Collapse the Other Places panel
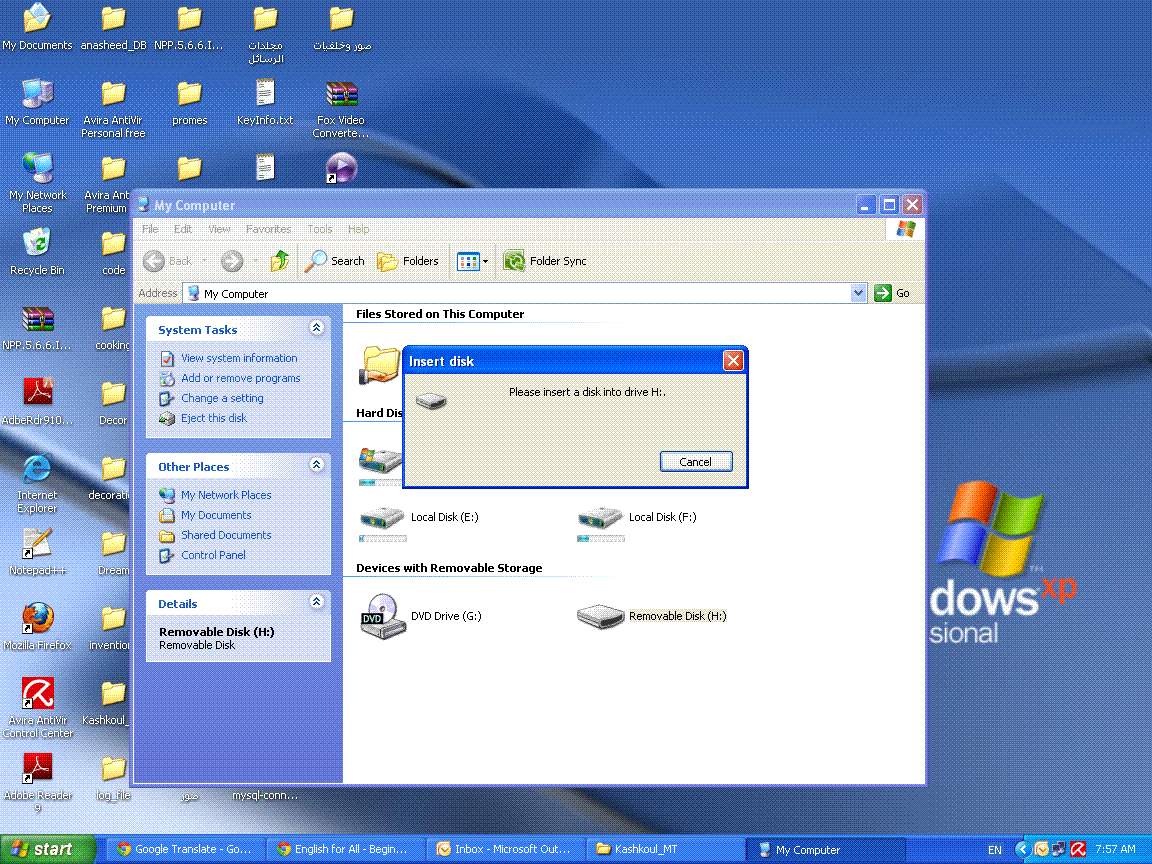This screenshot has height=864, width=1152. coord(317,464)
